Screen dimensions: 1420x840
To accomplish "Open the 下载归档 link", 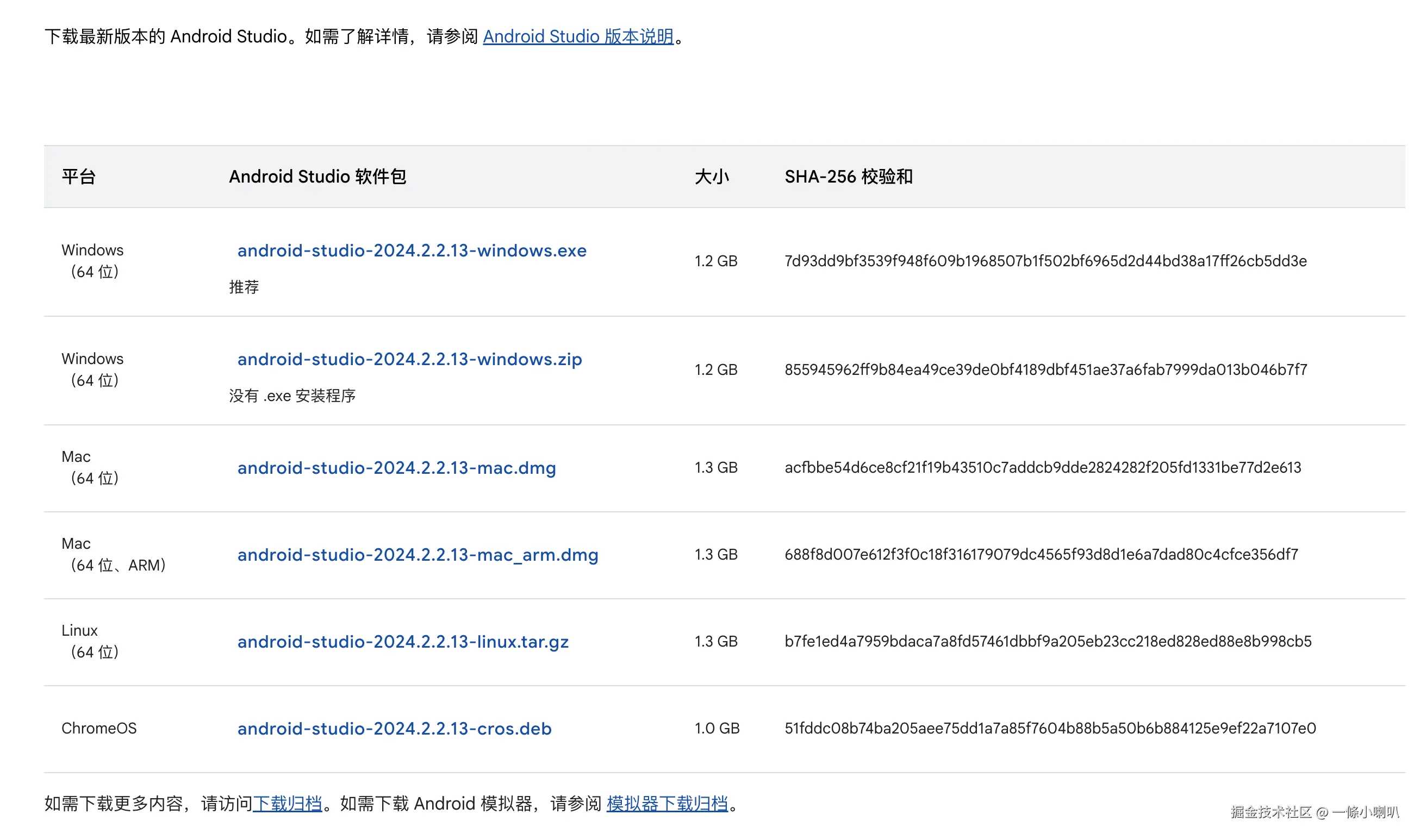I will (x=287, y=803).
